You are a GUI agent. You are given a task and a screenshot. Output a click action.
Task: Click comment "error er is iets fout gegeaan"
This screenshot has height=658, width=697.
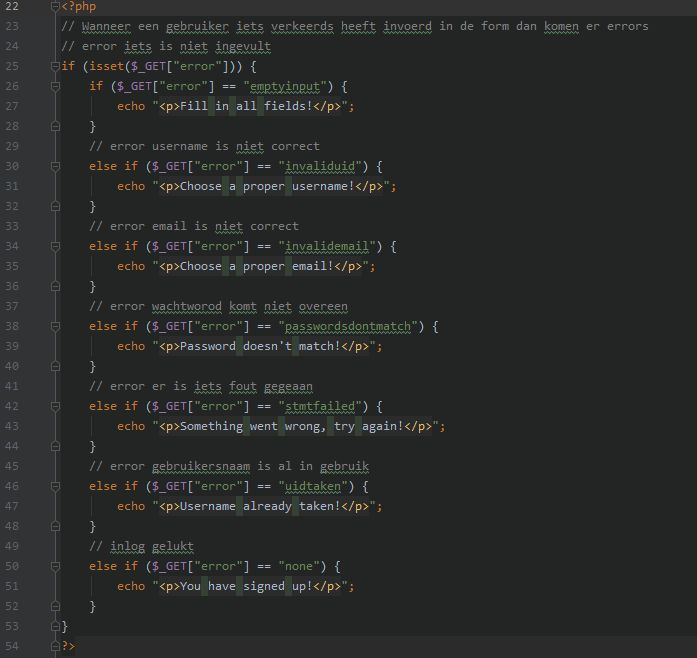coord(201,386)
